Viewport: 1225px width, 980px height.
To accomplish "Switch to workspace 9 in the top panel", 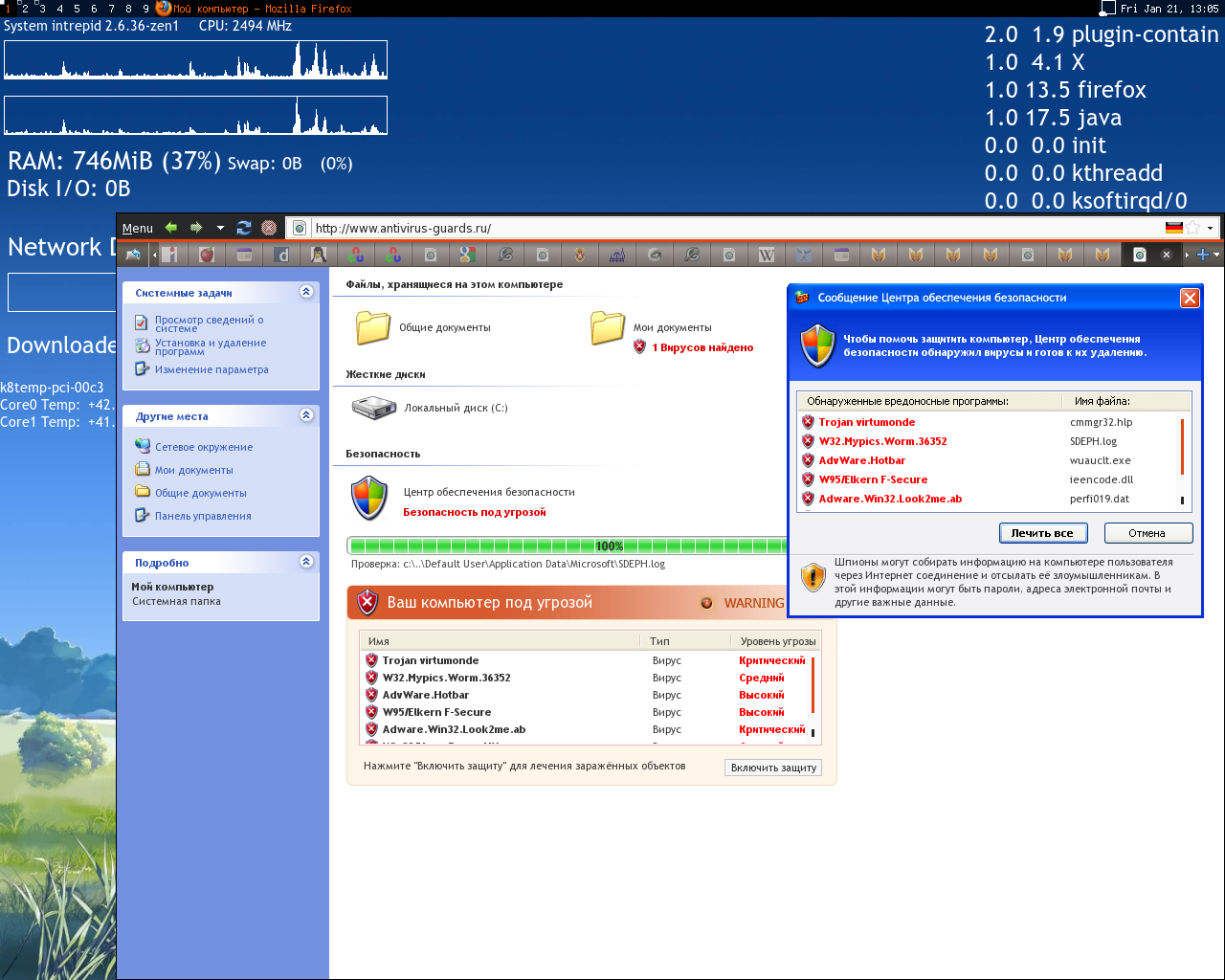I will coord(145,8).
